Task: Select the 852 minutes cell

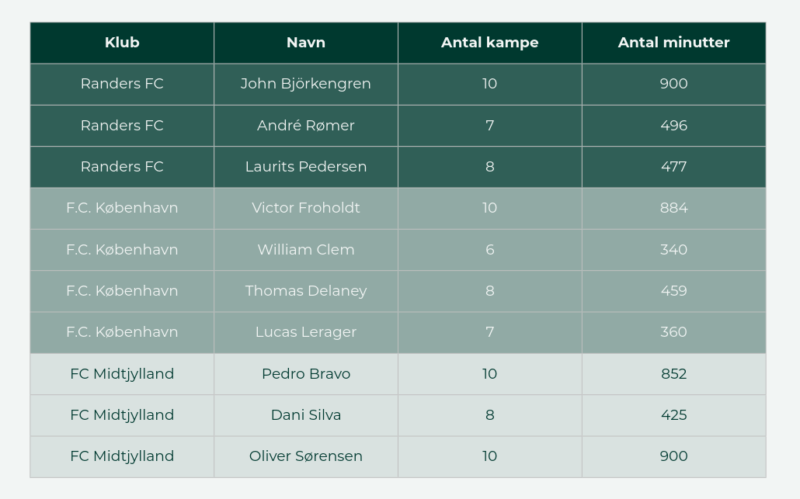Action: click(674, 374)
